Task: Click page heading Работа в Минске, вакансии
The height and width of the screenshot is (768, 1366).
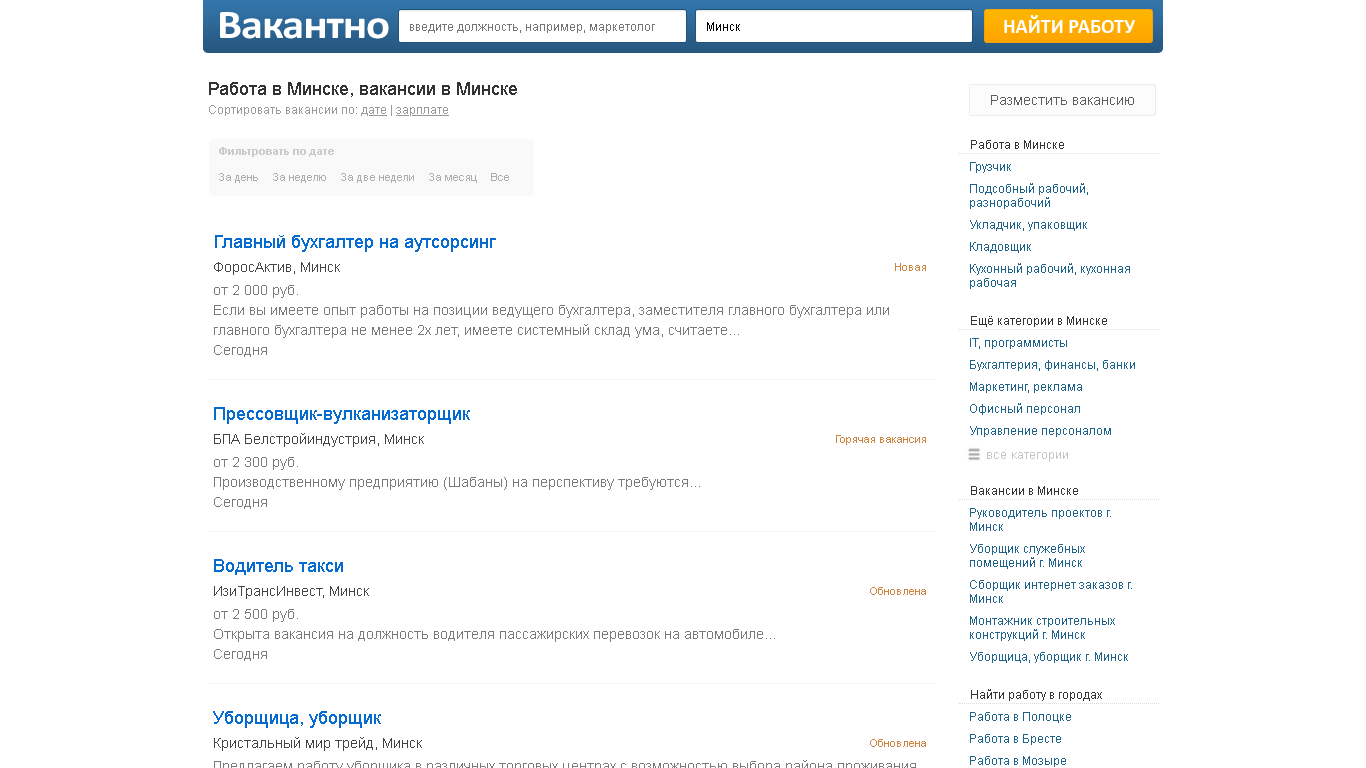Action: [x=363, y=89]
